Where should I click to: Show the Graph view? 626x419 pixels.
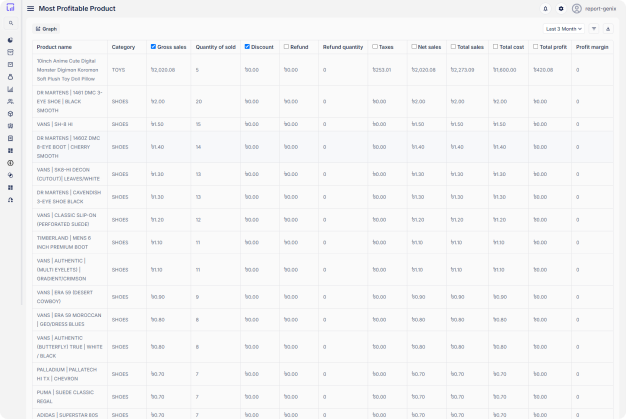coord(46,29)
